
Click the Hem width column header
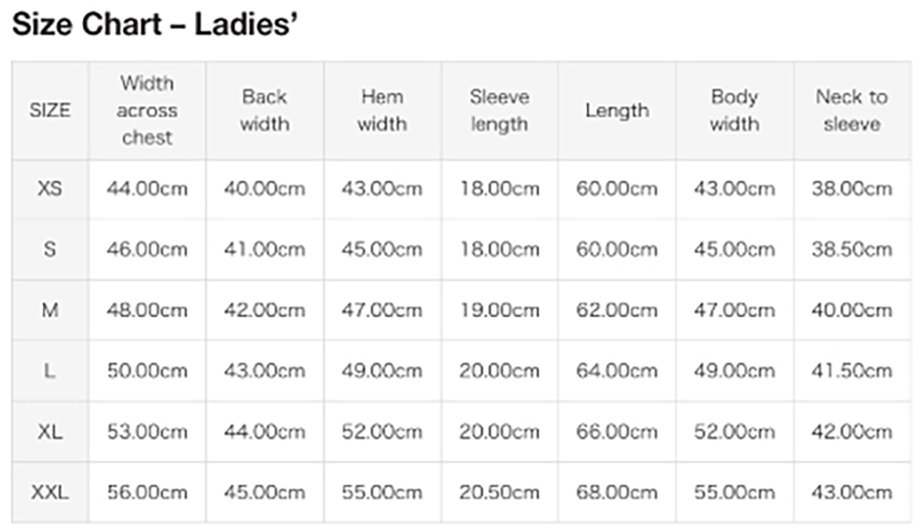pyautogui.click(x=382, y=110)
